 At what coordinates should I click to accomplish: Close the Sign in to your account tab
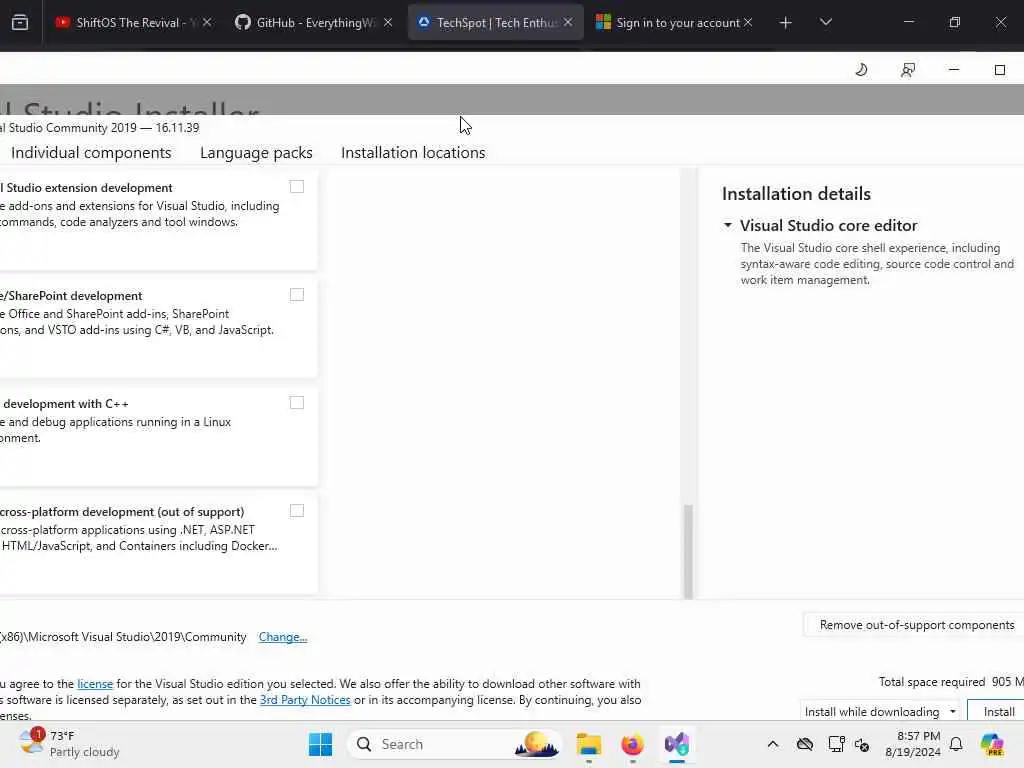pos(748,22)
